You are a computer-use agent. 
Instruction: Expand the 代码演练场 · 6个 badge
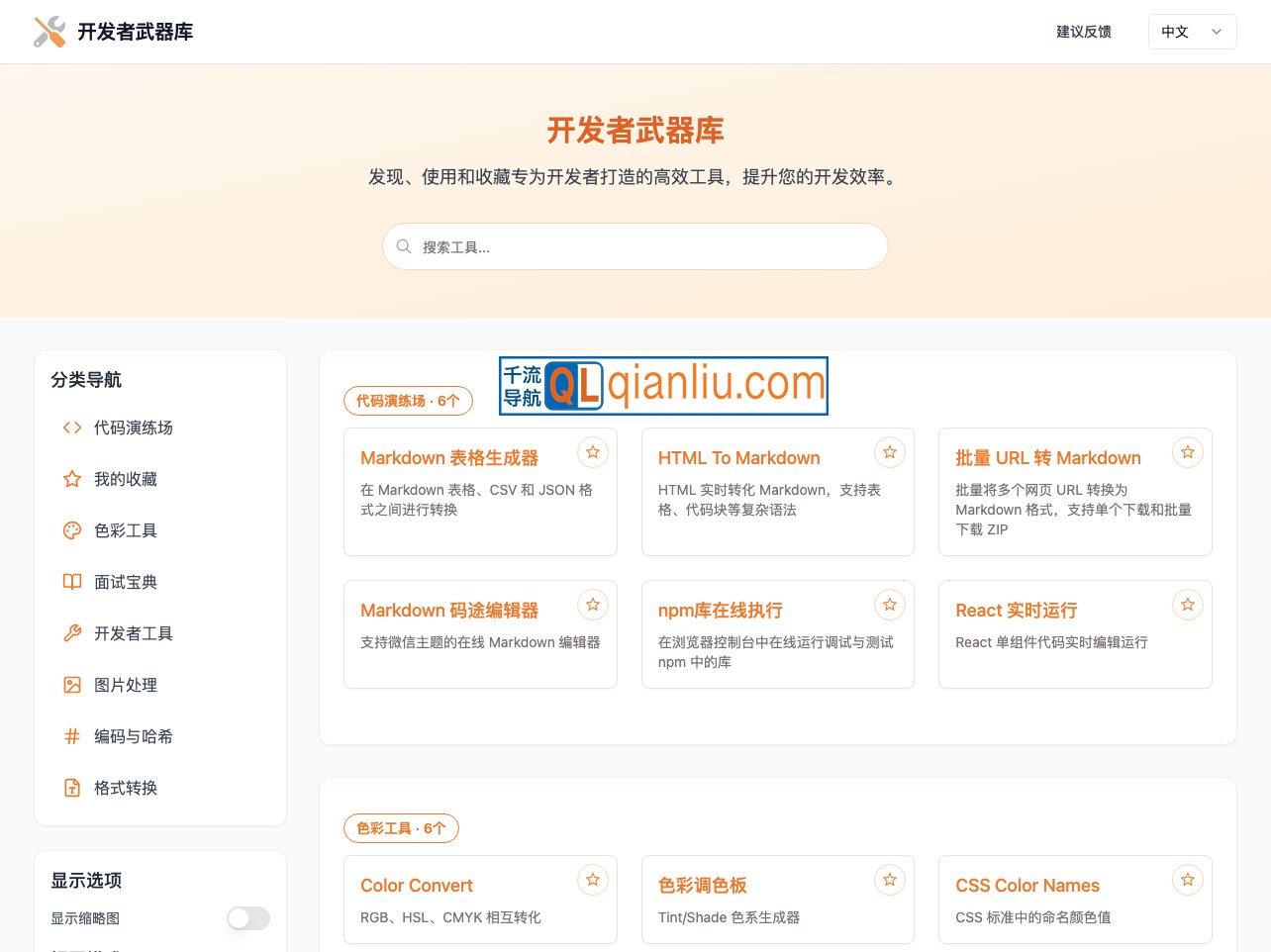pyautogui.click(x=408, y=401)
